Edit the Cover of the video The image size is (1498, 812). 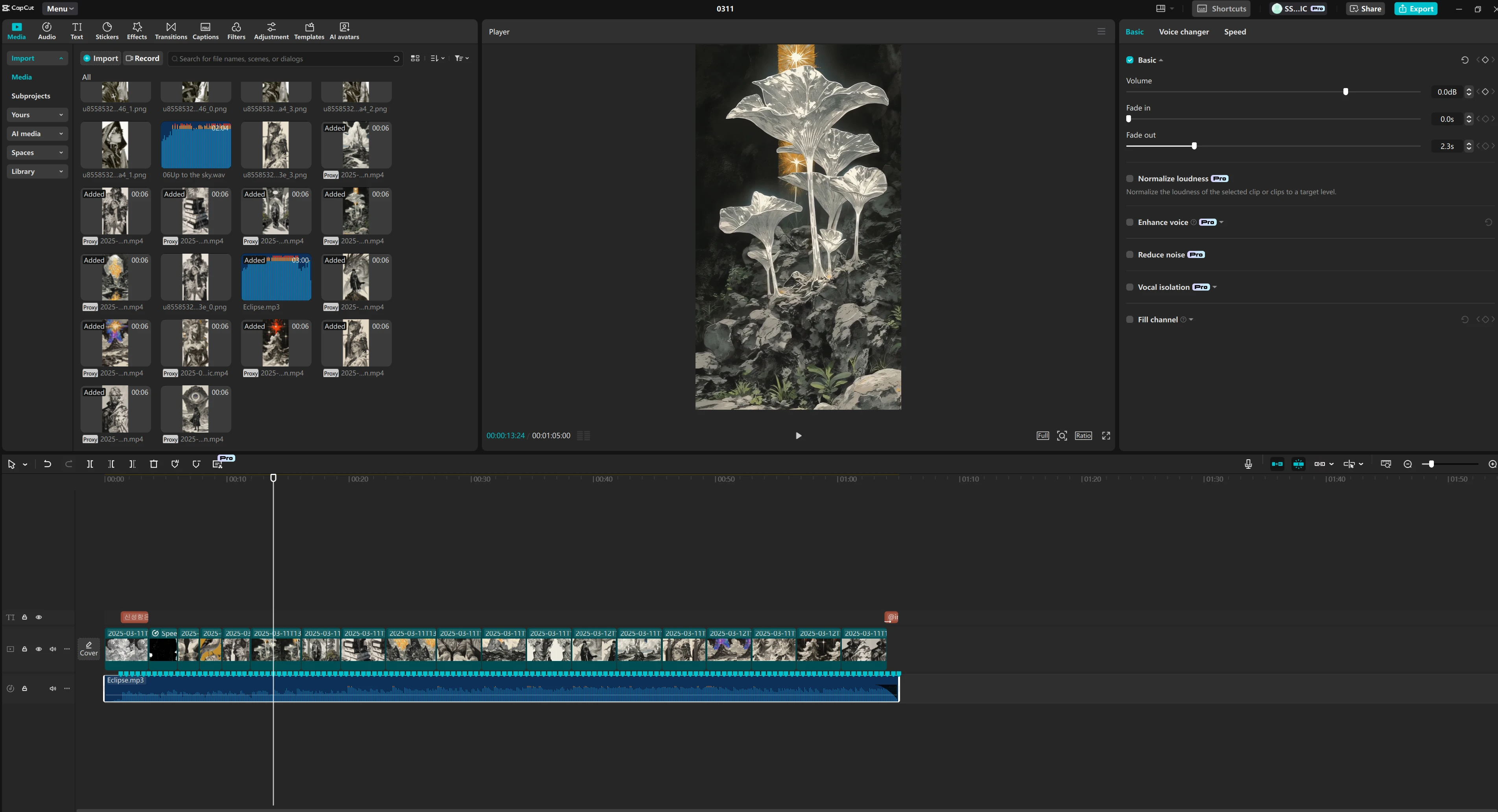(89, 649)
